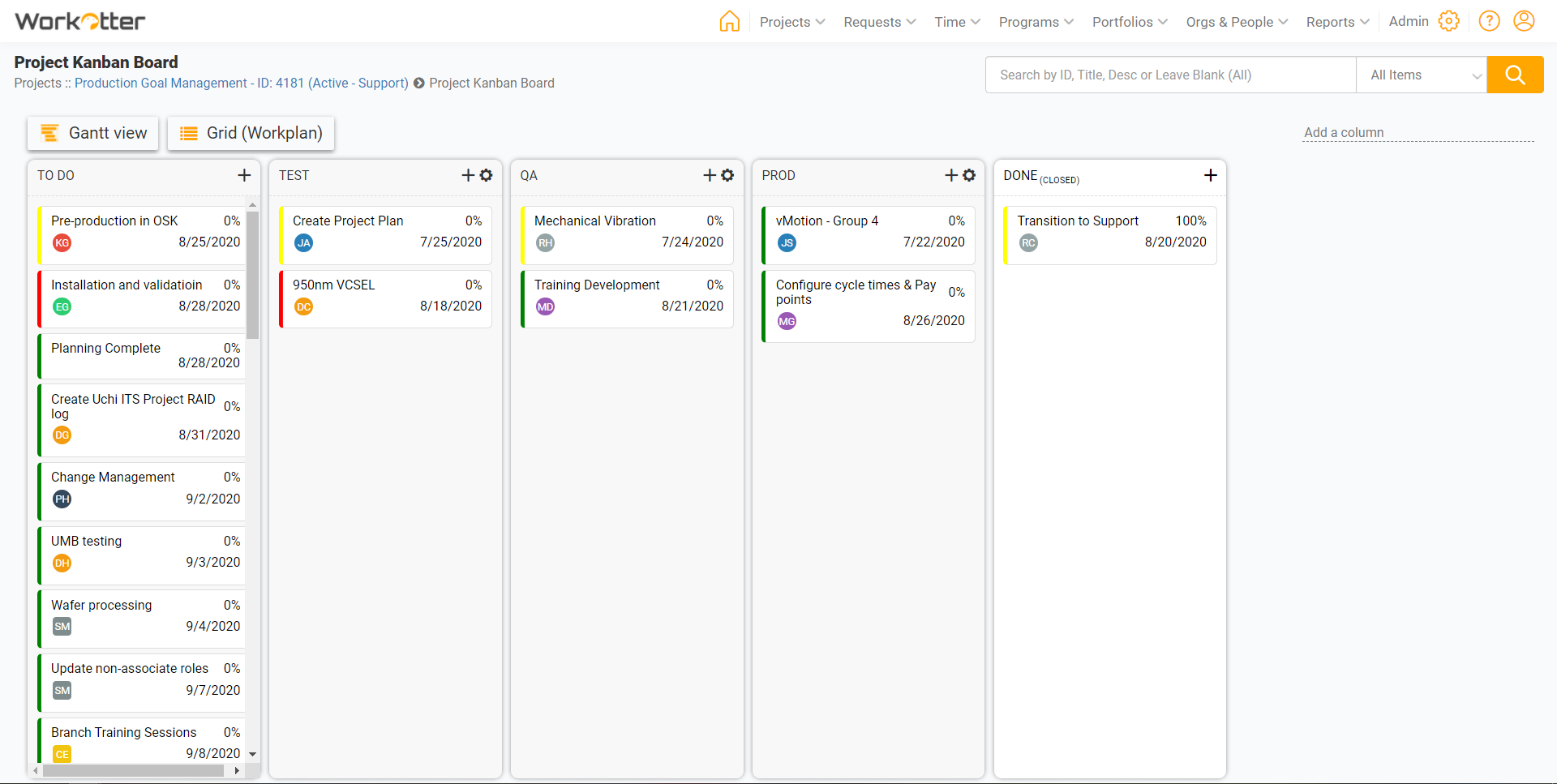Switch to Gantt view
The image size is (1557, 784).
coord(93,133)
